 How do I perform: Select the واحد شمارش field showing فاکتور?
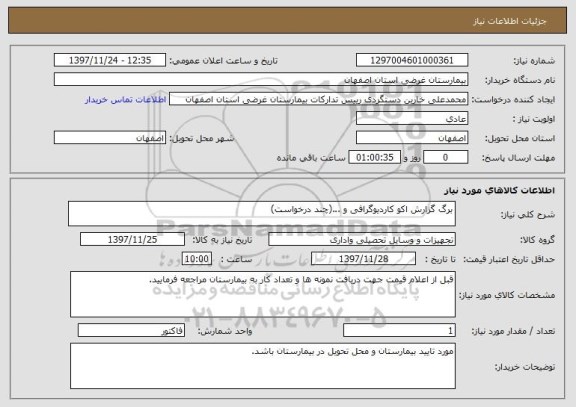131,330
